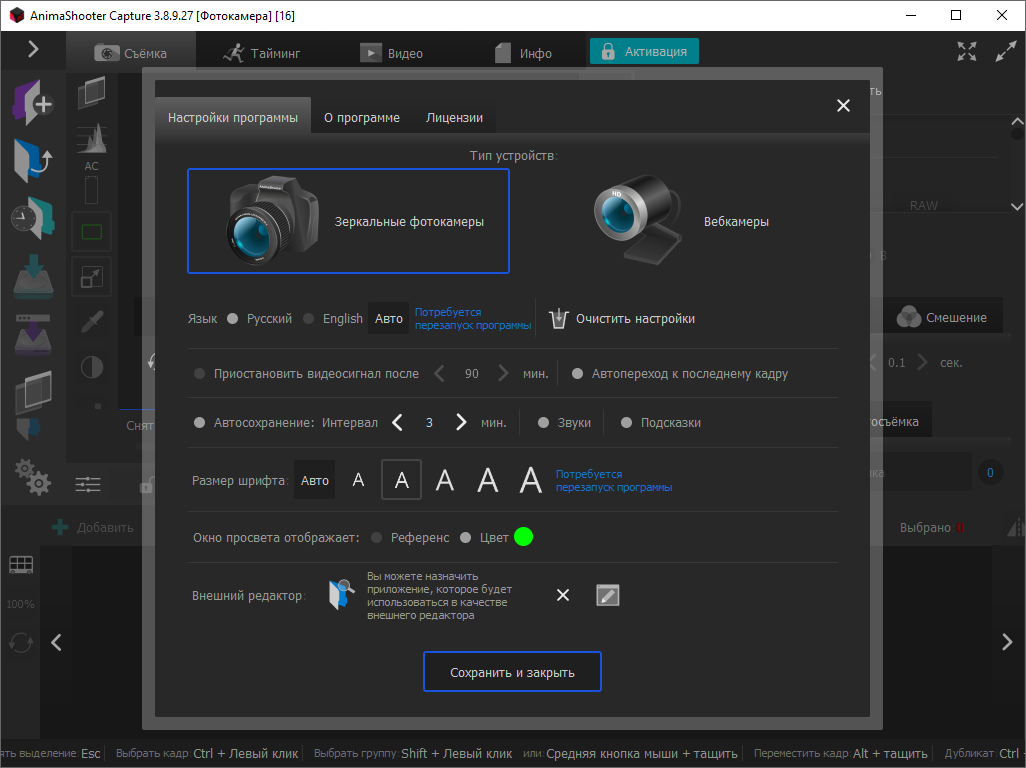Toggle Звуки sounds option
The width and height of the screenshot is (1026, 768).
point(543,423)
